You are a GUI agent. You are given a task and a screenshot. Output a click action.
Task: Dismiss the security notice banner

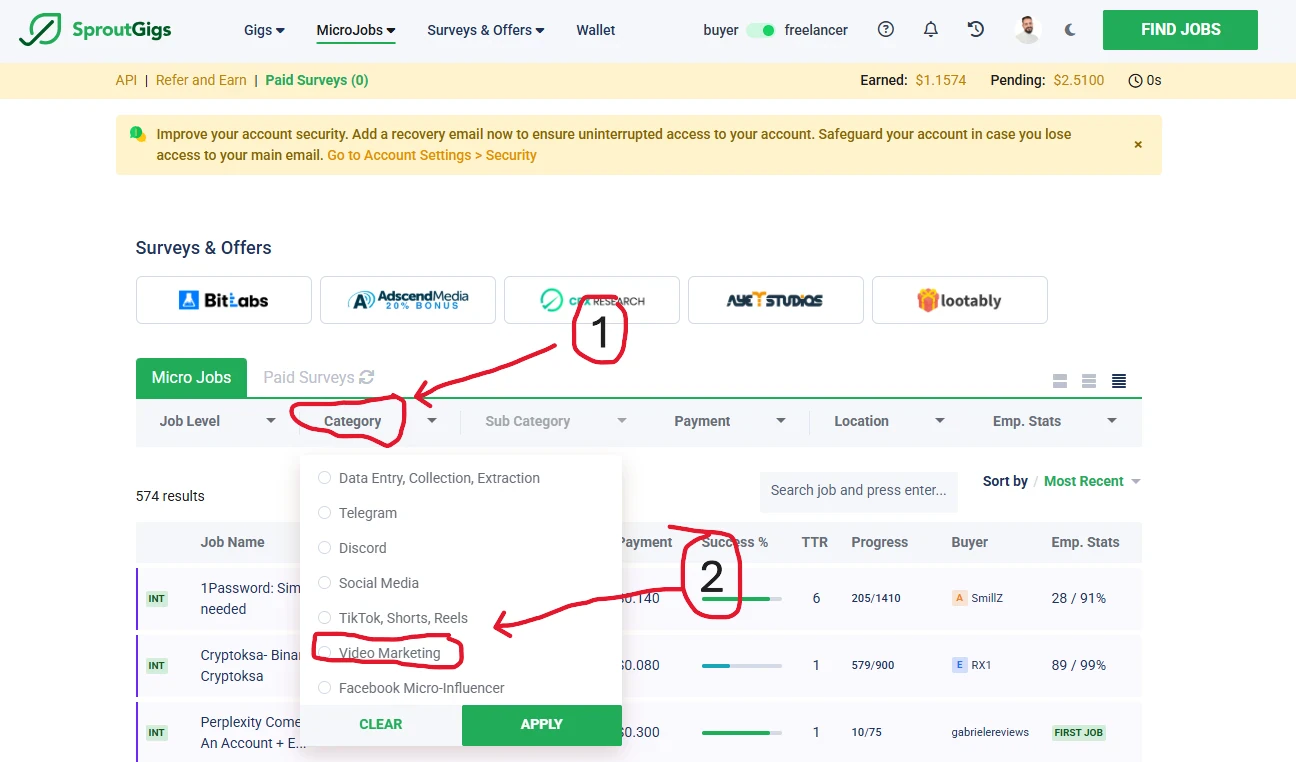point(1137,145)
